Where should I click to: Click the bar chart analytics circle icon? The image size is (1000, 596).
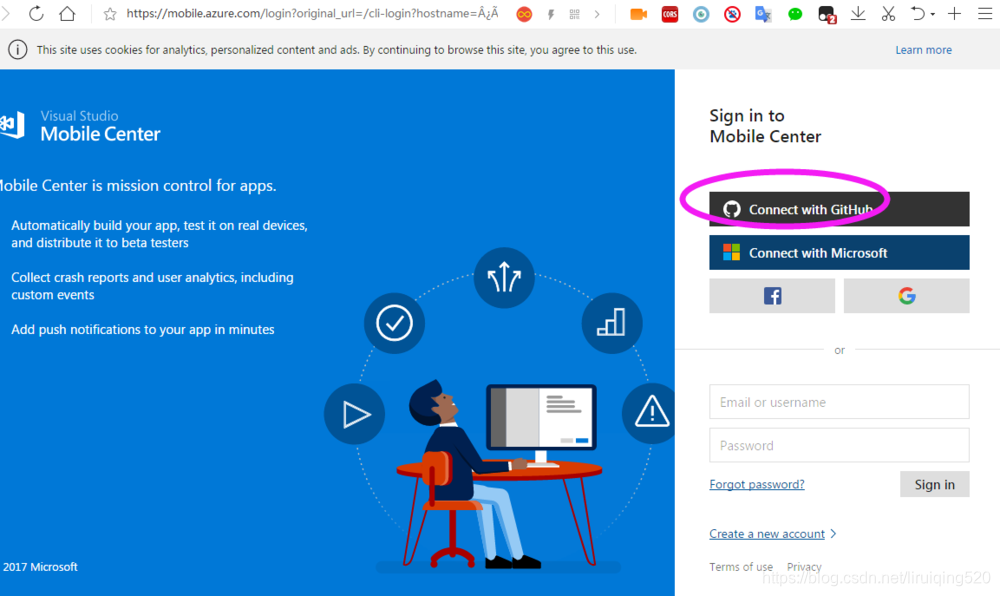[x=612, y=323]
